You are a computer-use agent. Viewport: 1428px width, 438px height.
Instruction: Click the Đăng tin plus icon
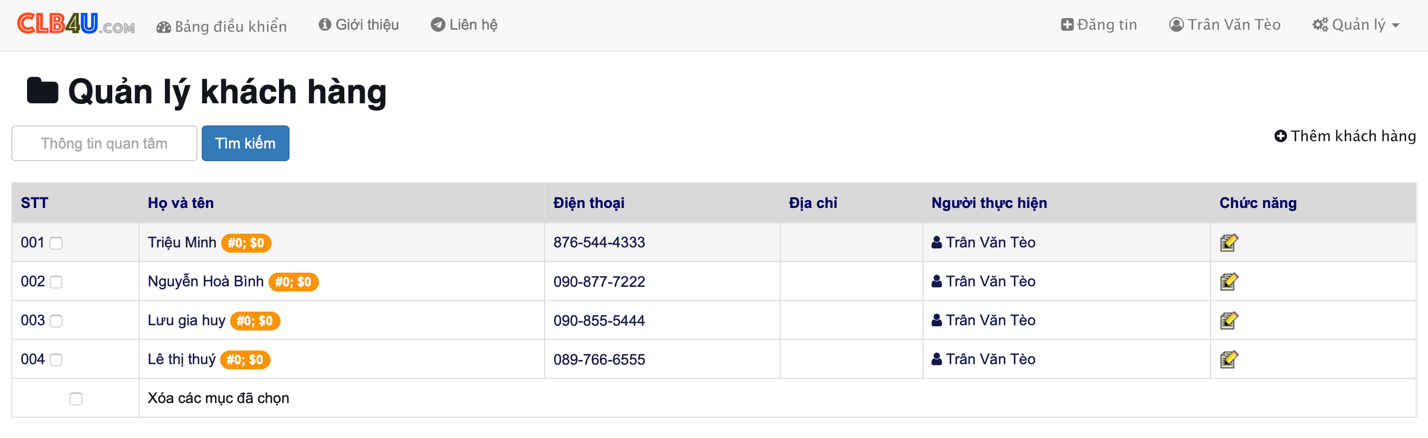point(1067,25)
